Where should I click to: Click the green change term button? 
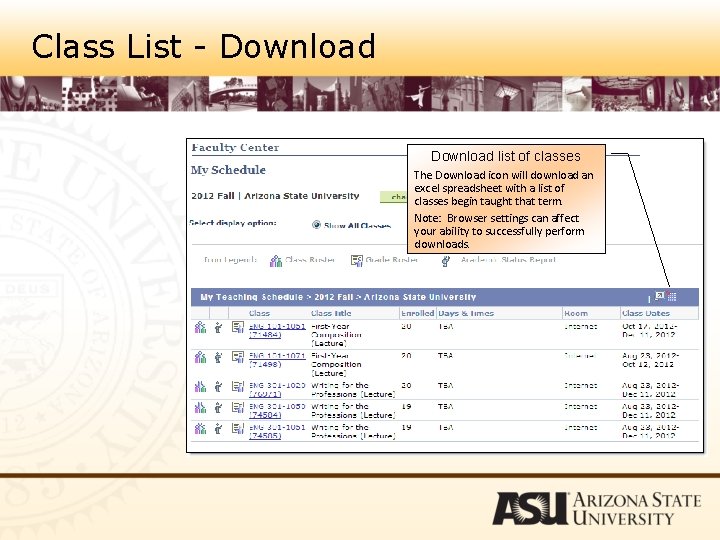click(x=394, y=197)
